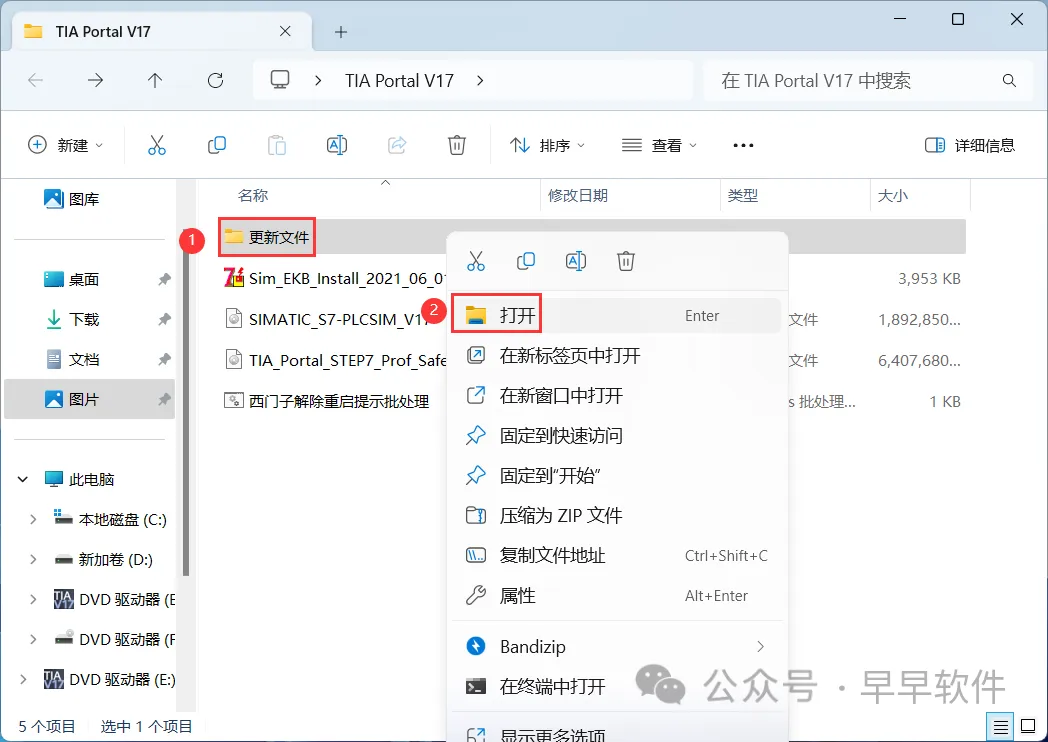The width and height of the screenshot is (1048, 742).
Task: Open 桌面 in the navigation pane
Action: 72,279
